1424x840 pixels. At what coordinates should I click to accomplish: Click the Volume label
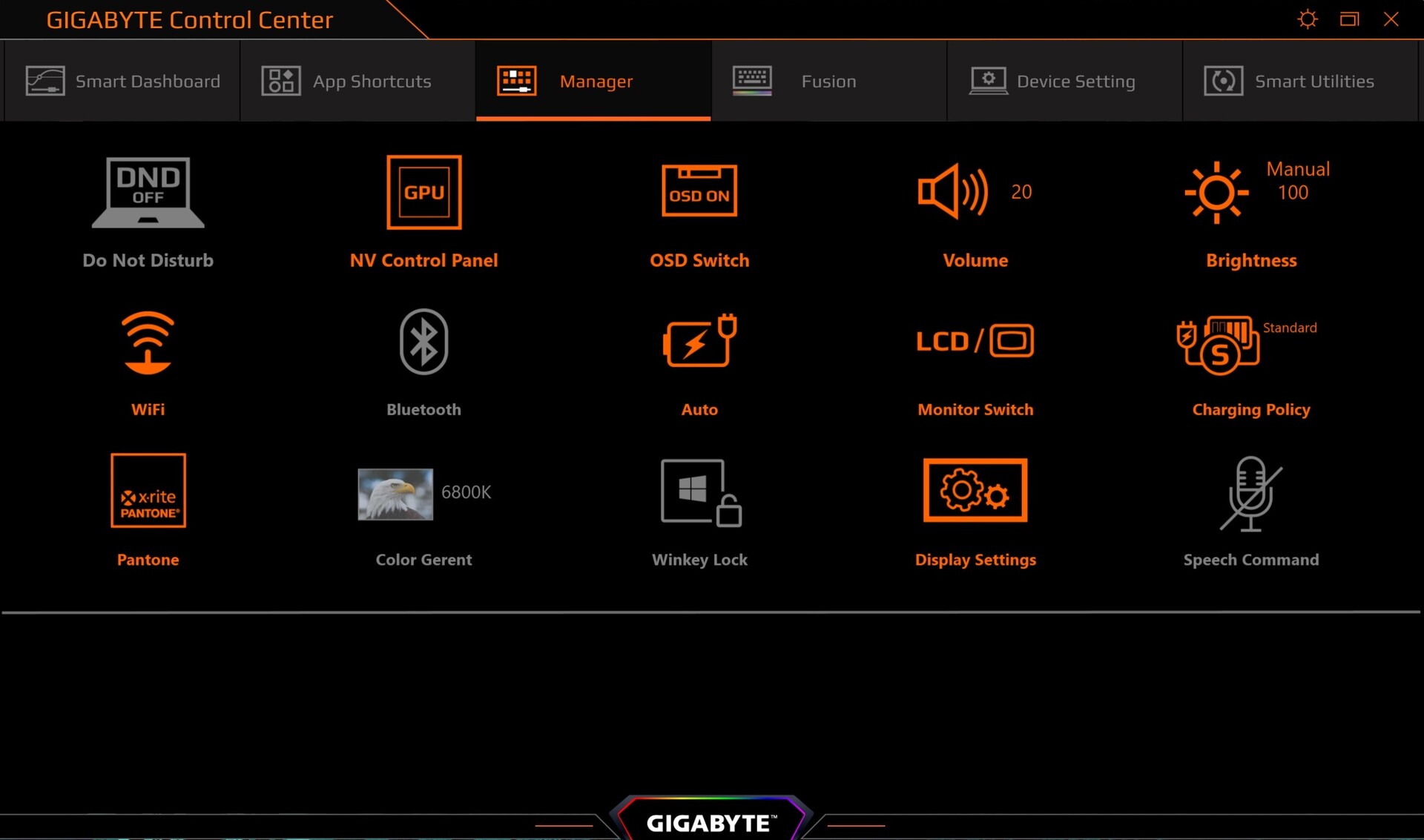975,260
